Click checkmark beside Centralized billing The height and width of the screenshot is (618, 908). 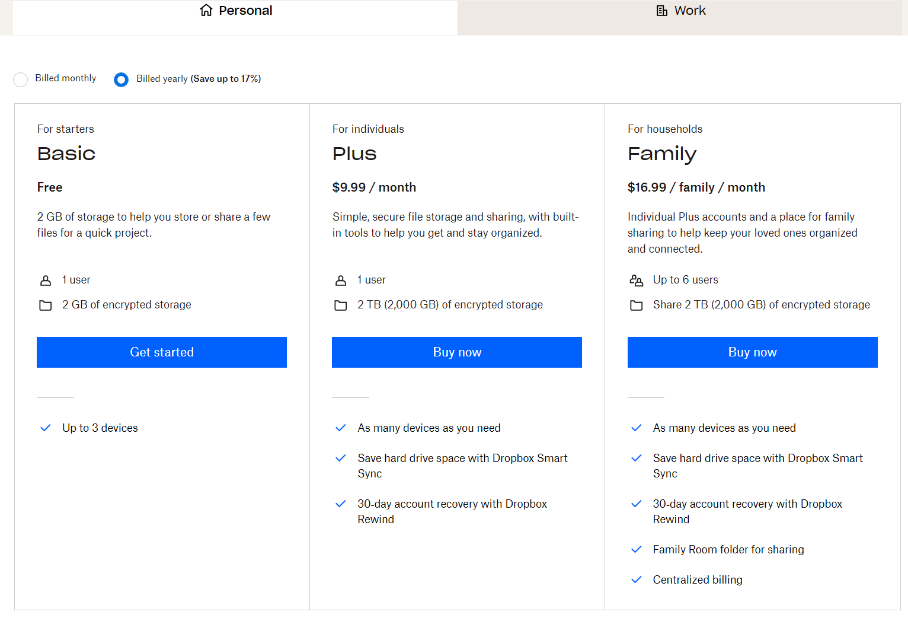(636, 579)
